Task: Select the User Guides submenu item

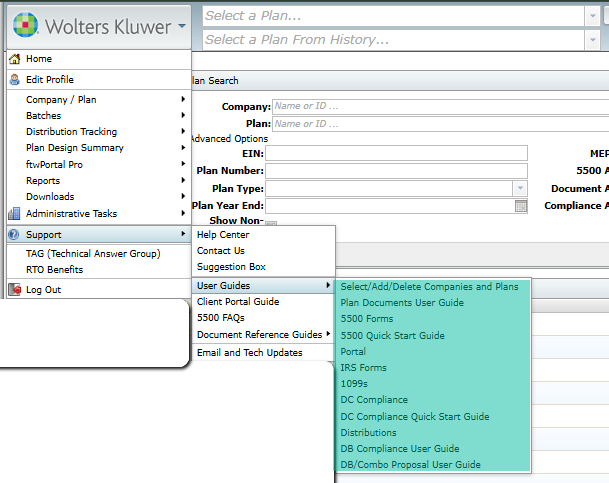Action: pos(264,286)
